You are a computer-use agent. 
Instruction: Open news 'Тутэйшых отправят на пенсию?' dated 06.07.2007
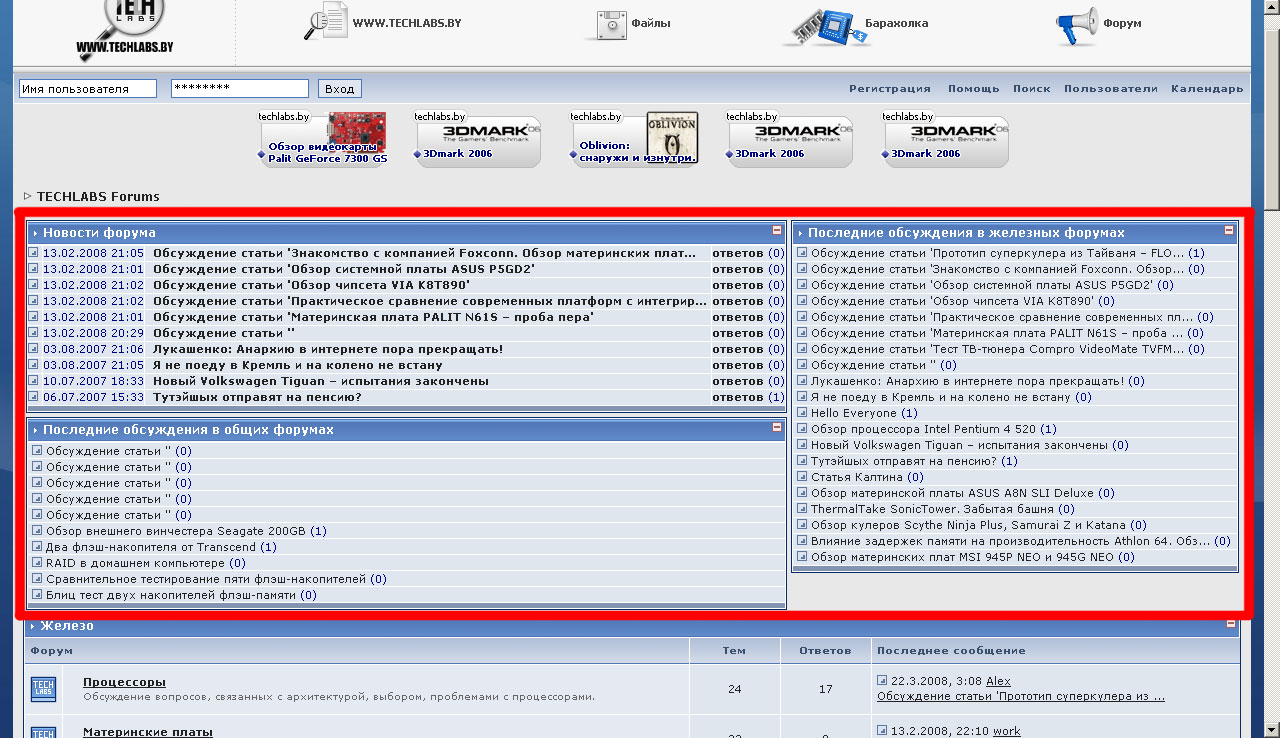tap(257, 397)
